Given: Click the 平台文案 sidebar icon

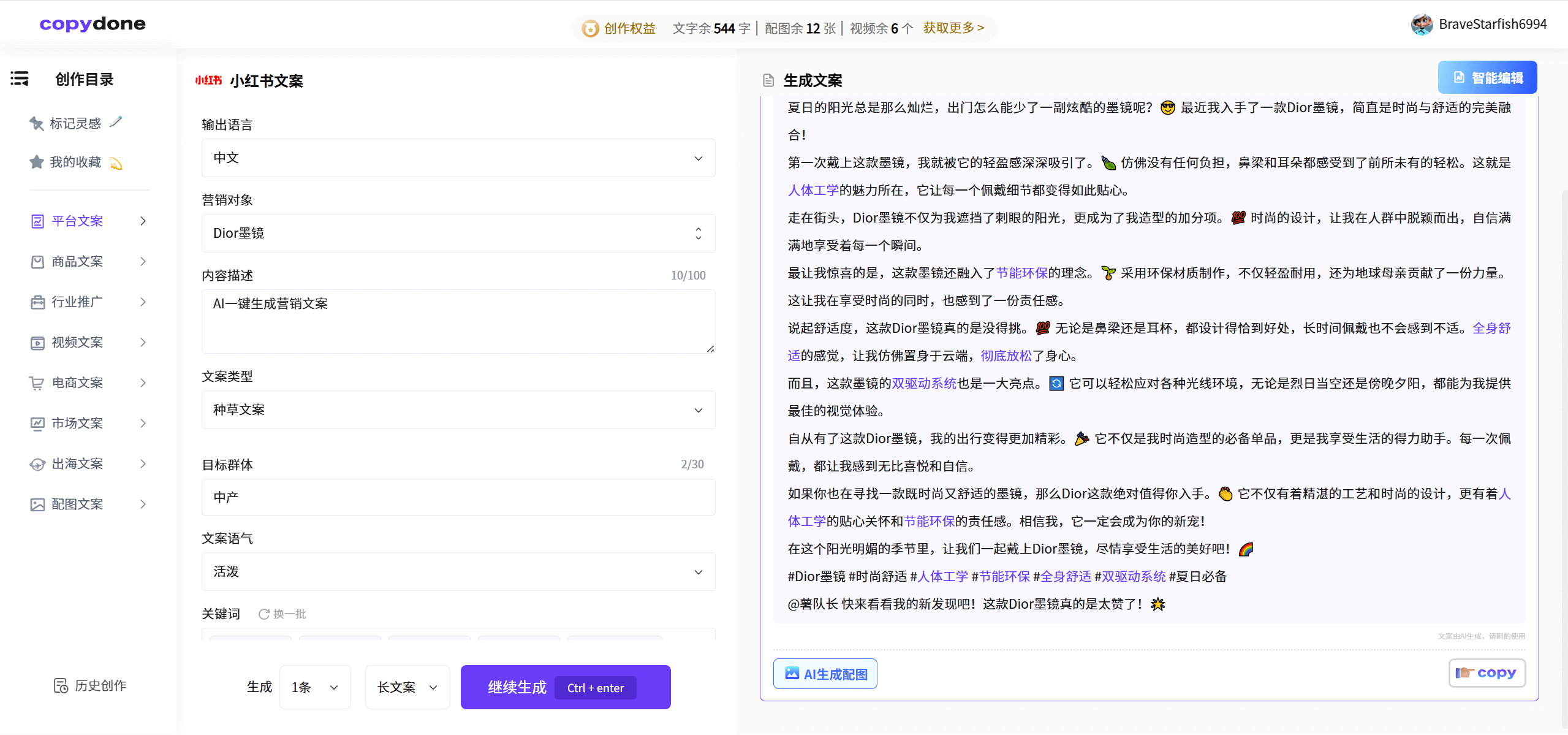Looking at the screenshot, I should 37,221.
